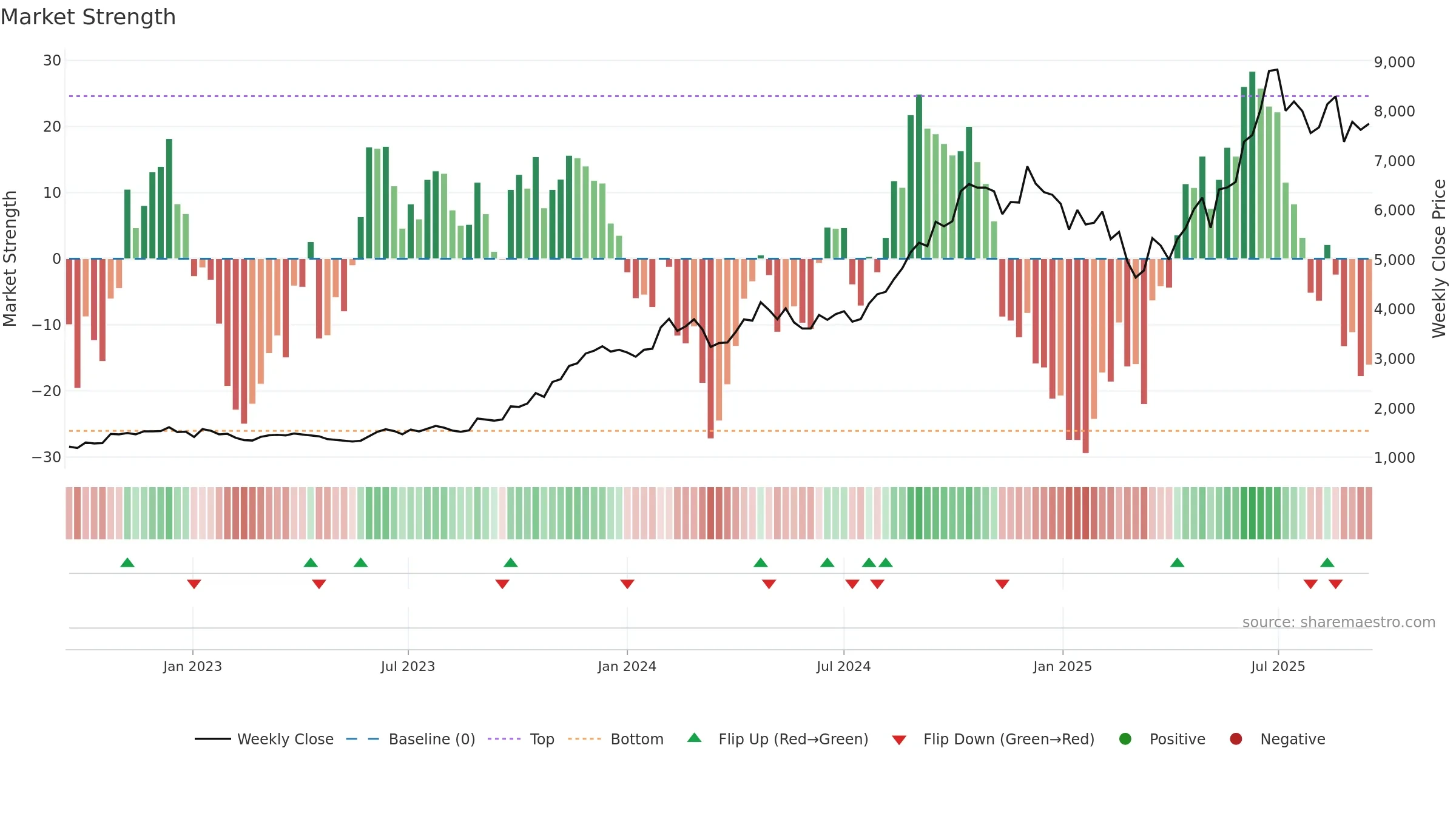Click the red Negative legend circle
Screen dimensions: 1456x819
pyautogui.click(x=1236, y=739)
